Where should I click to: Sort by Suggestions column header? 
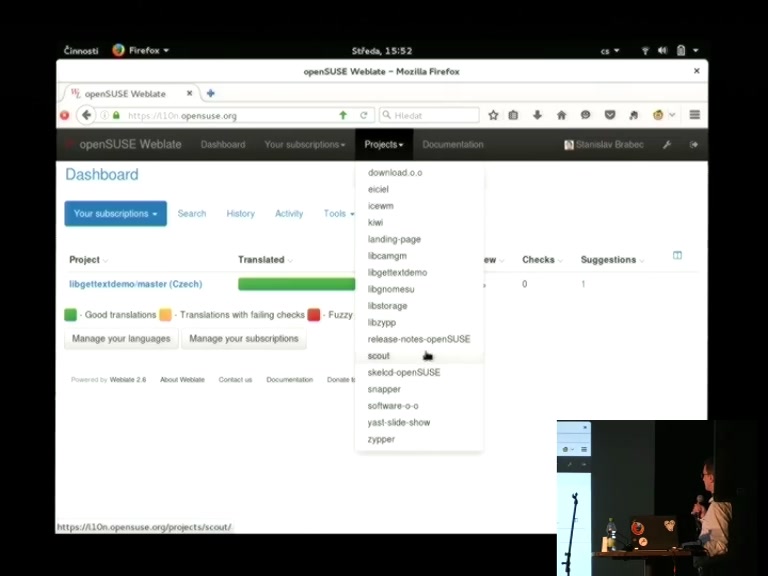click(x=612, y=260)
